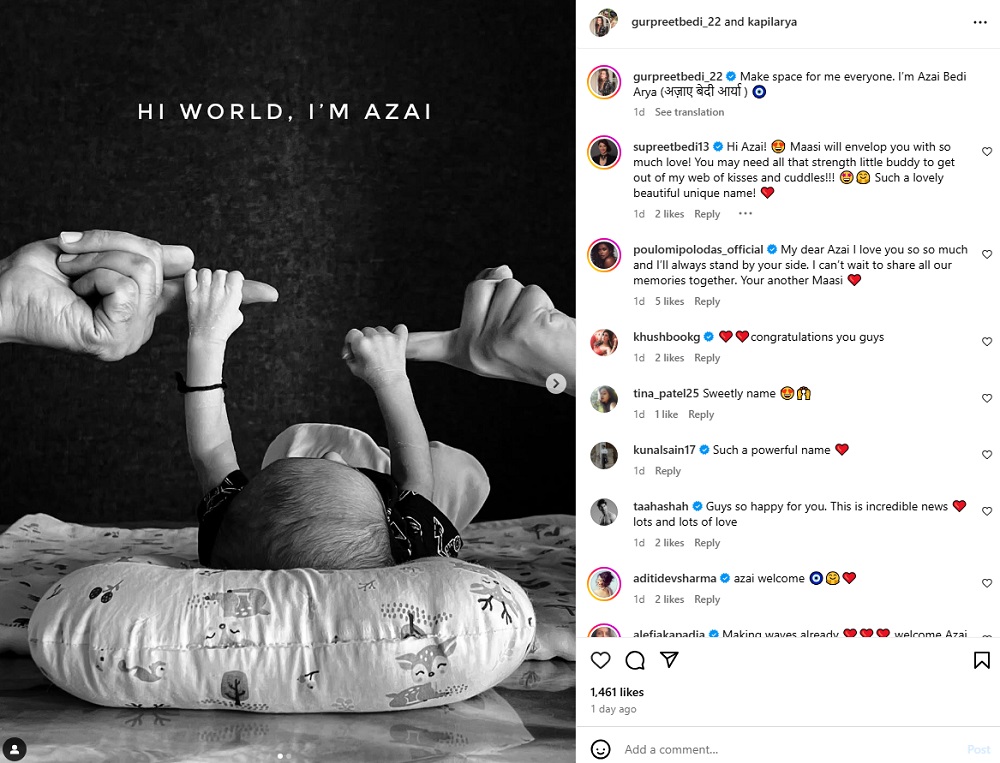Like supreetbedi13's comment

(987, 152)
